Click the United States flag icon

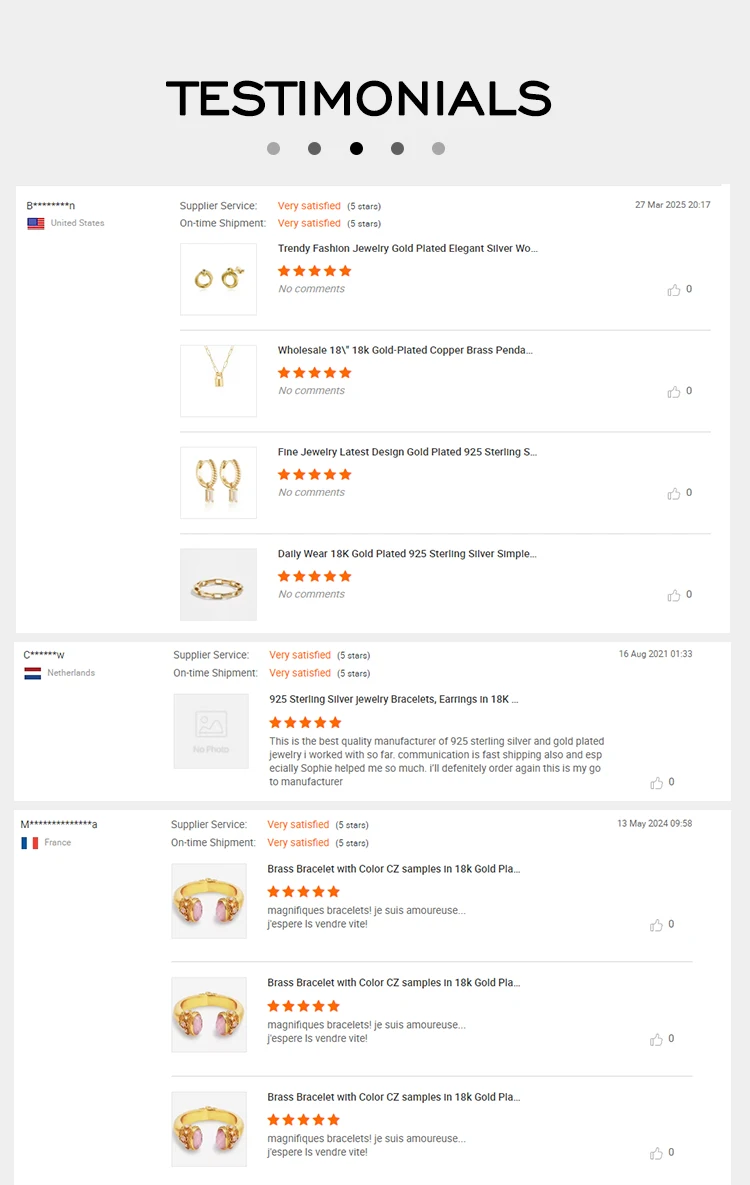[x=35, y=224]
